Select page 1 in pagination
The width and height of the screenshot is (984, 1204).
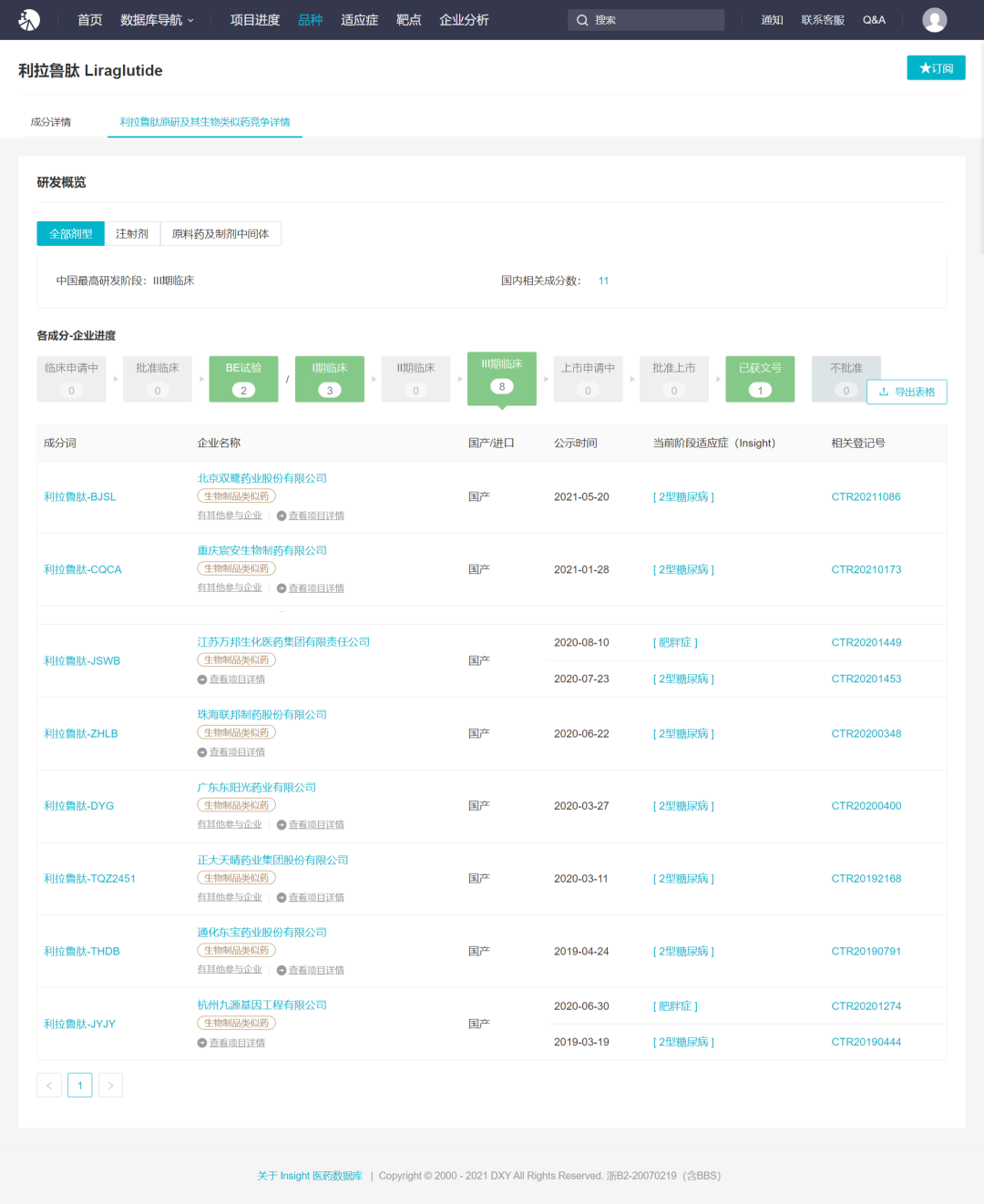(80, 1085)
